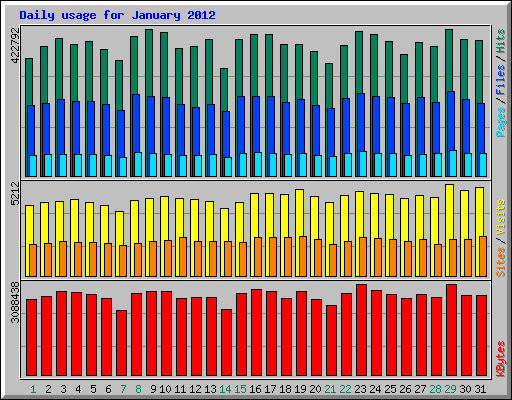Click day label 10 on the x-axis

coord(165,389)
